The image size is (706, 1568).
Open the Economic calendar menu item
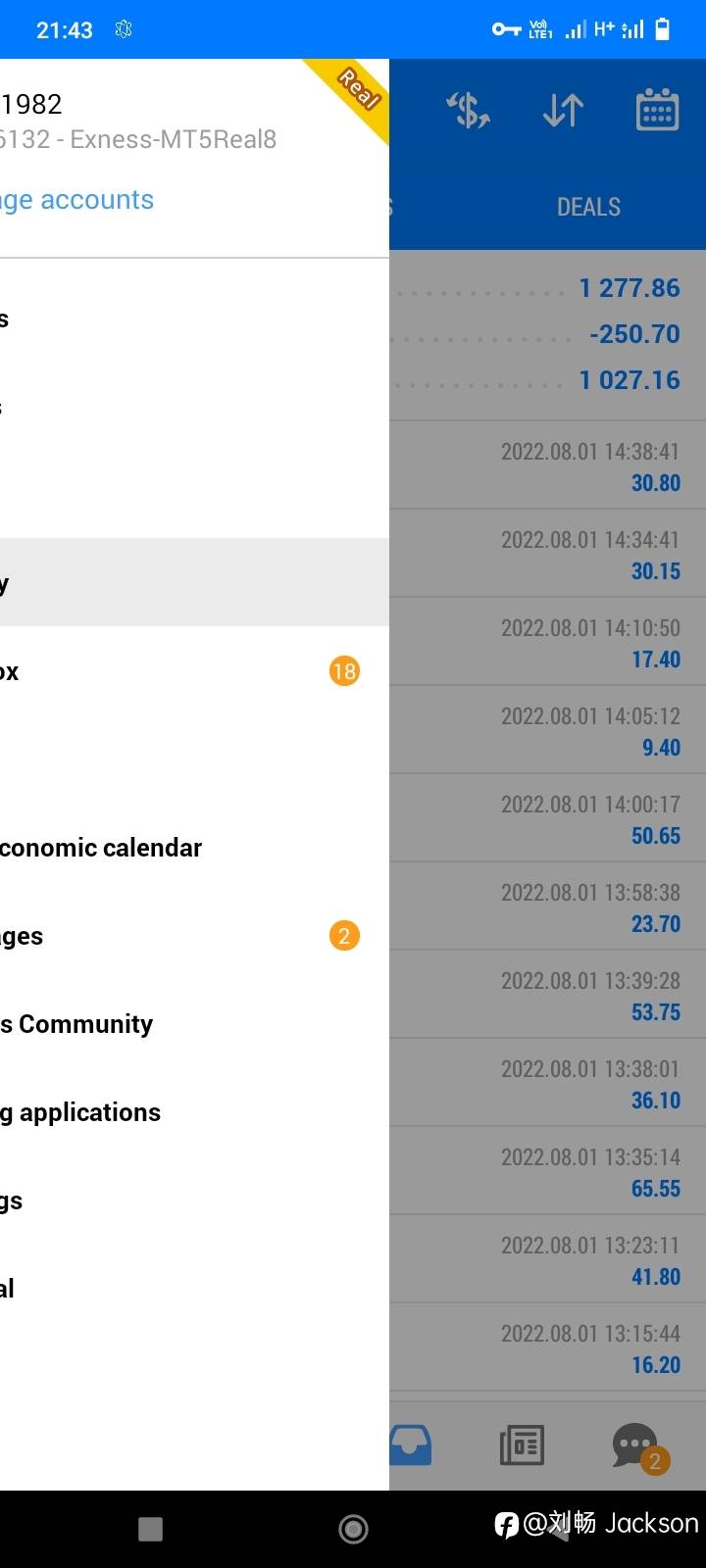[x=101, y=848]
